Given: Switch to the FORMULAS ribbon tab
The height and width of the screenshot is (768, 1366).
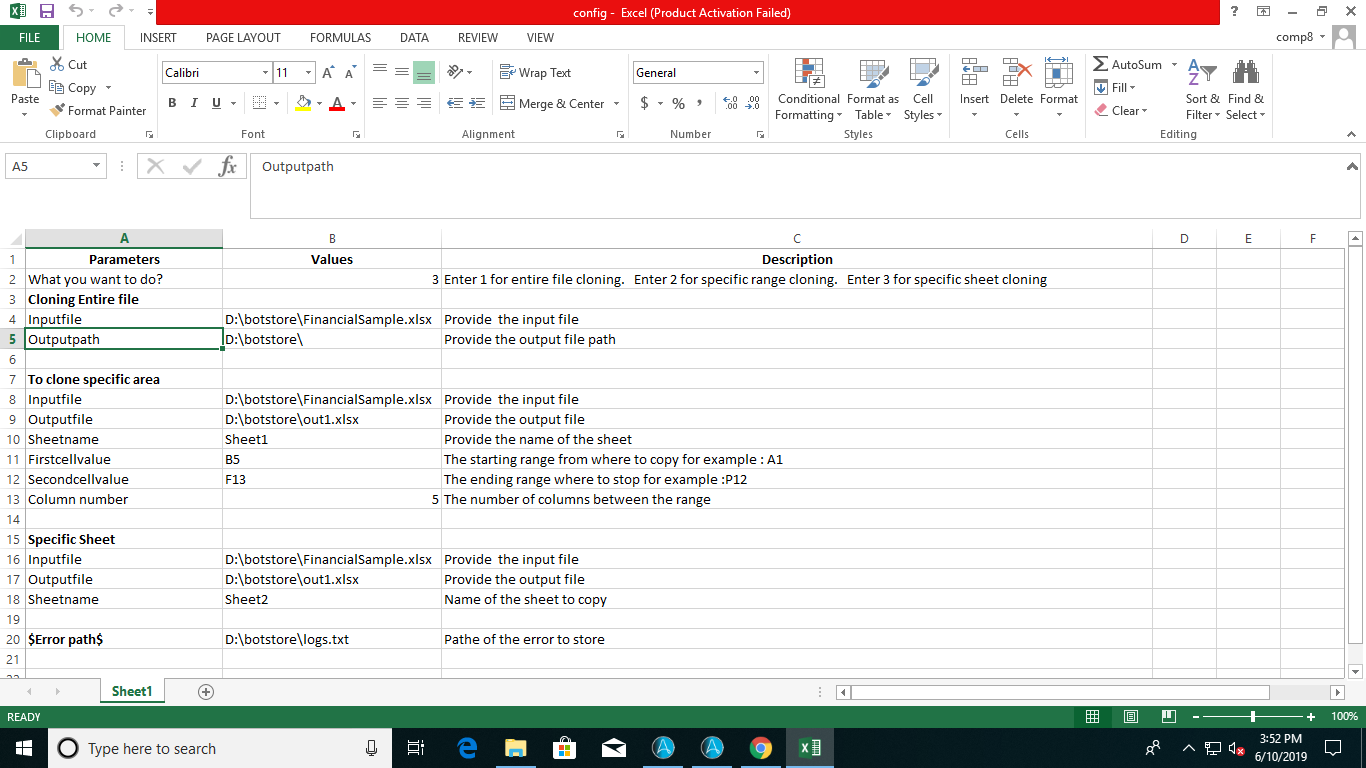Looking at the screenshot, I should point(340,37).
